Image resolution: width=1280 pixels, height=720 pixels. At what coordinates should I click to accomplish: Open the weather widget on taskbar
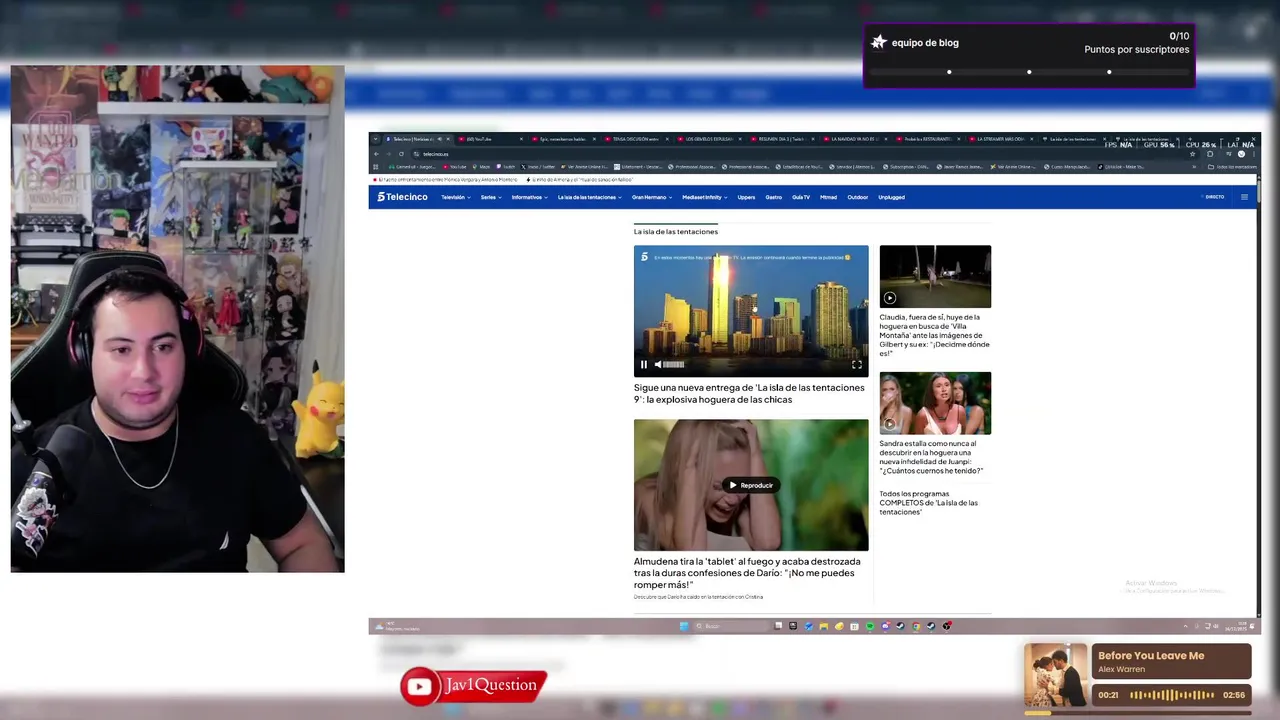tap(397, 626)
